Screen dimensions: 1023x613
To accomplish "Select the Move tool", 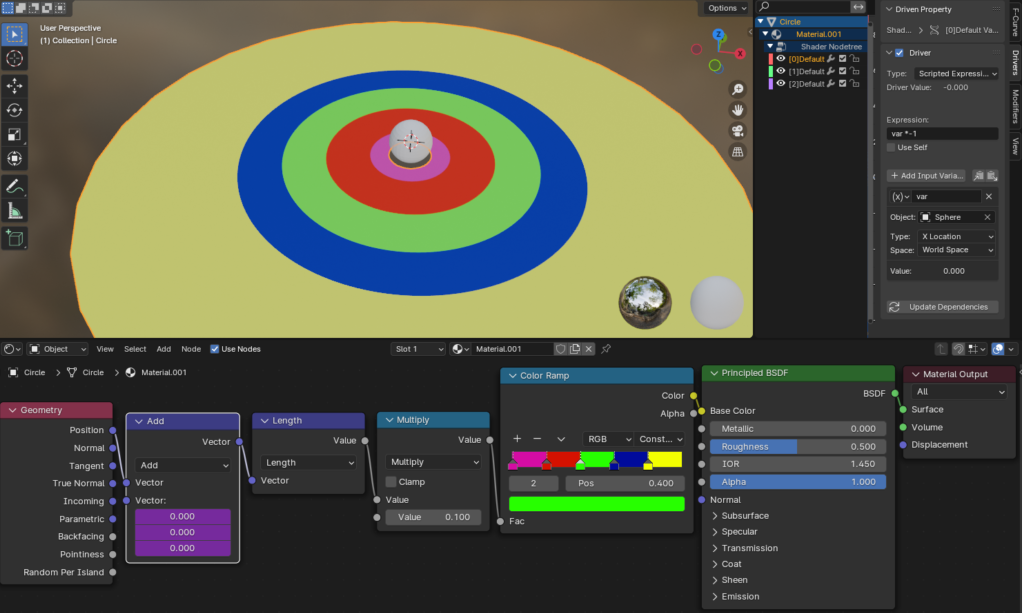I will click(15, 87).
